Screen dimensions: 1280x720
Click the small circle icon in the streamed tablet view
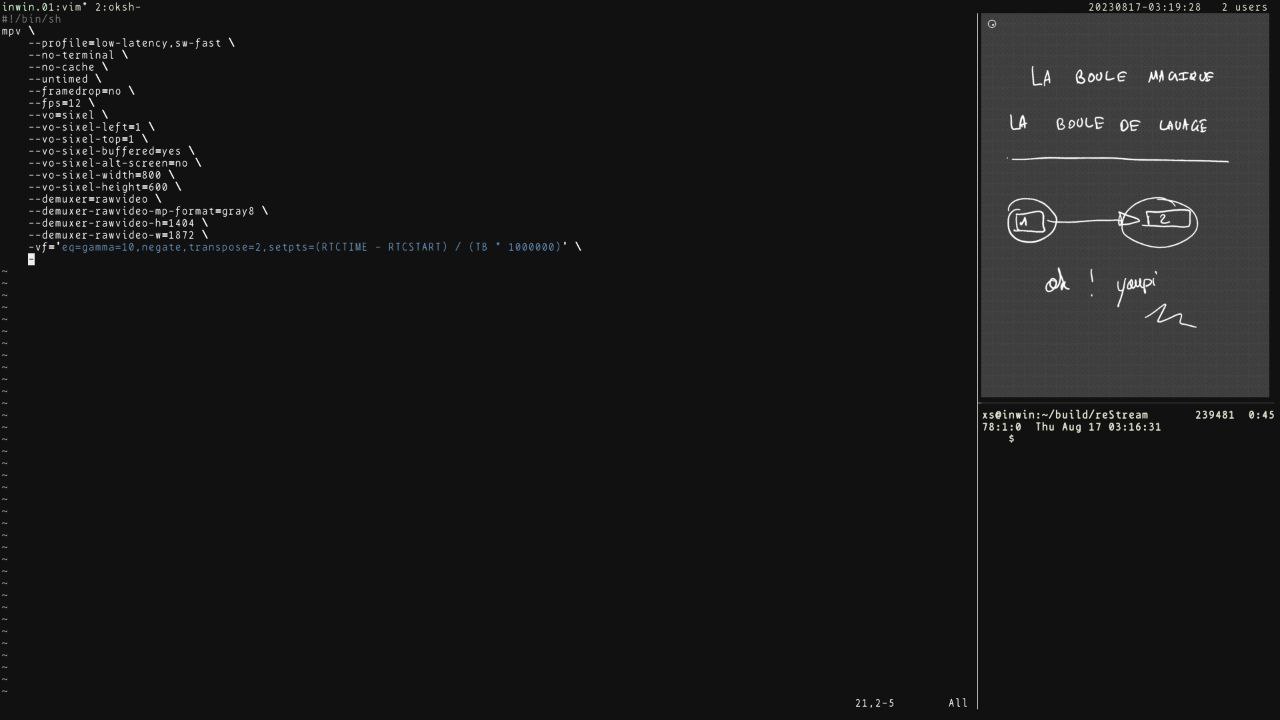(x=992, y=24)
